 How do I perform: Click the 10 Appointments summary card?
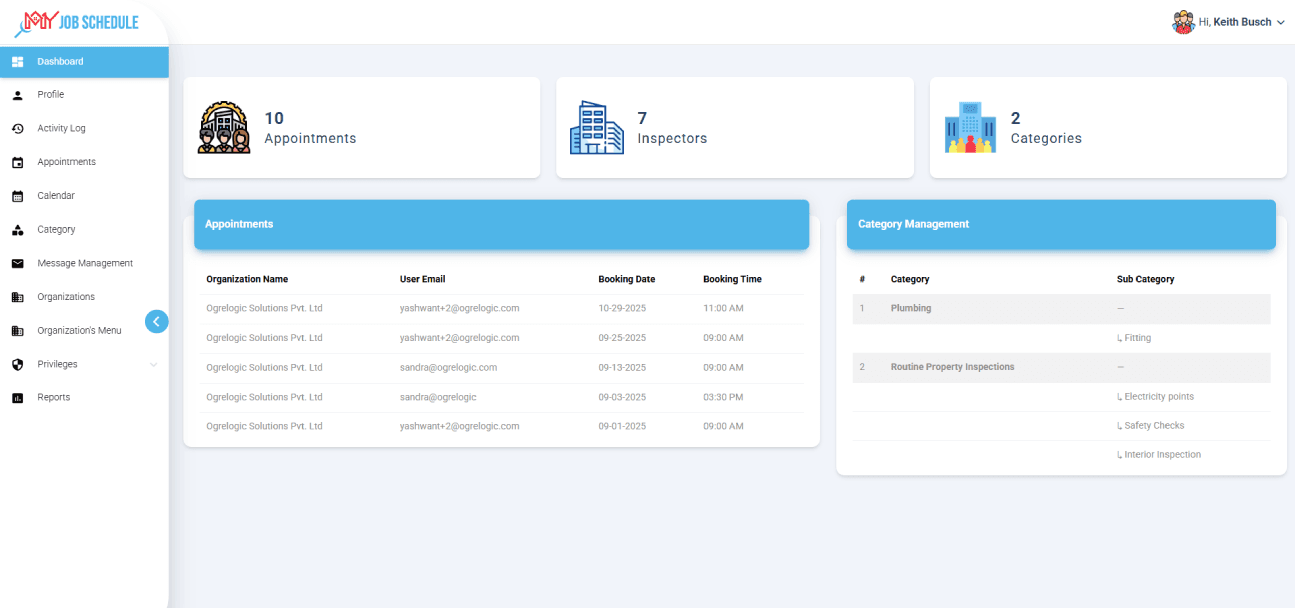[x=361, y=128]
